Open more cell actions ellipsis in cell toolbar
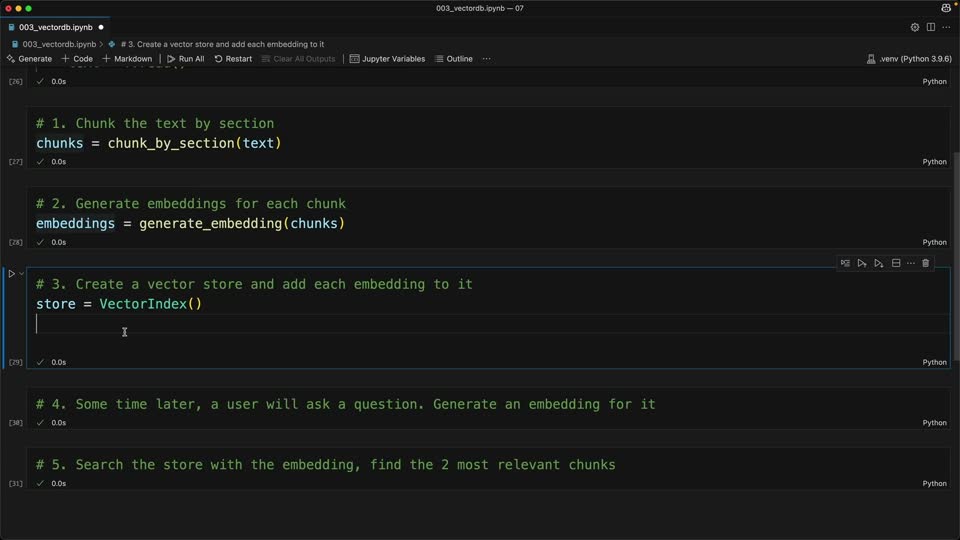The image size is (960, 540). (911, 263)
